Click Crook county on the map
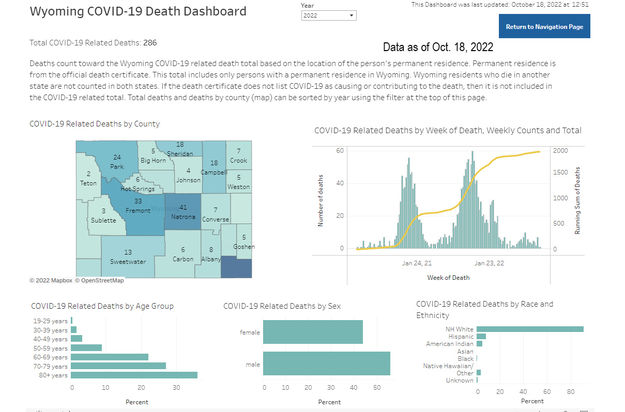The height and width of the screenshot is (412, 625). coord(238,156)
